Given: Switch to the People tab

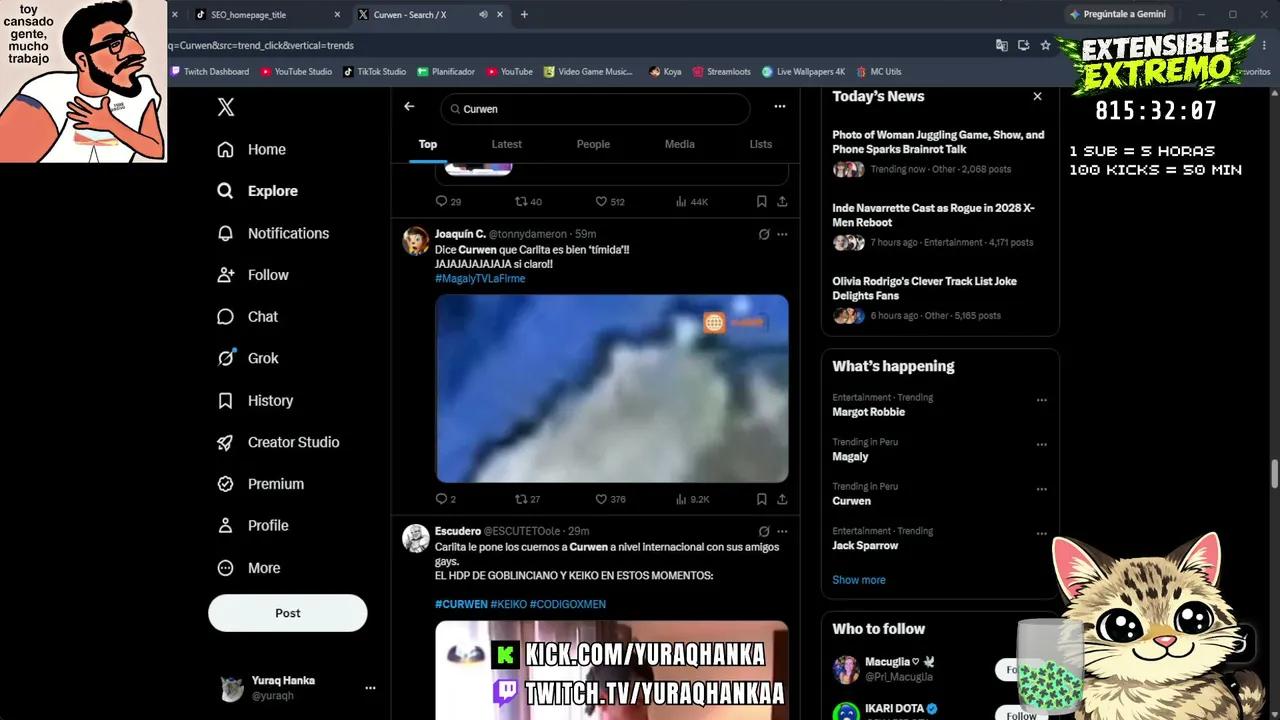Looking at the screenshot, I should tap(593, 144).
